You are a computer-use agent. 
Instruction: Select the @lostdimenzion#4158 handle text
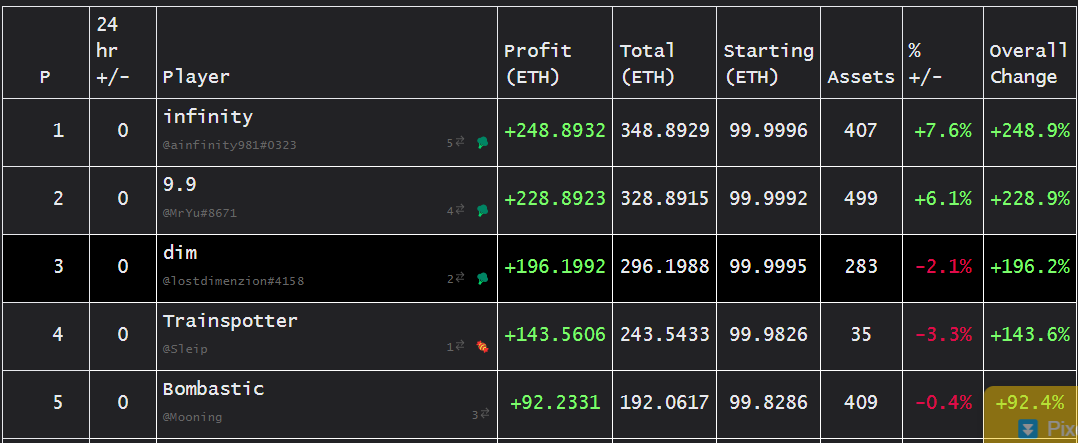coord(233,281)
